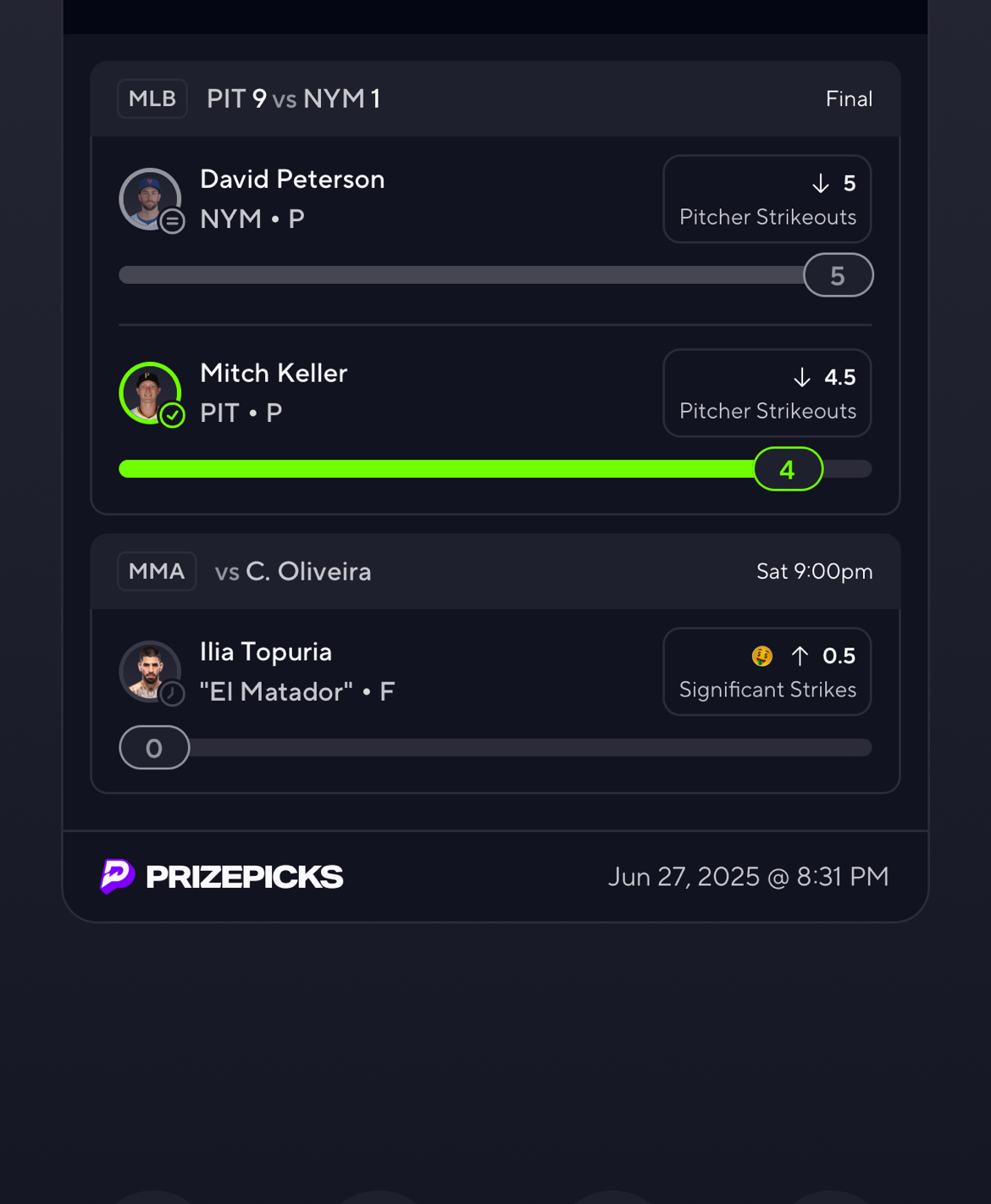Click the green checkmark badge on Keller's avatar
This screenshot has height=1204, width=991.
[x=173, y=416]
